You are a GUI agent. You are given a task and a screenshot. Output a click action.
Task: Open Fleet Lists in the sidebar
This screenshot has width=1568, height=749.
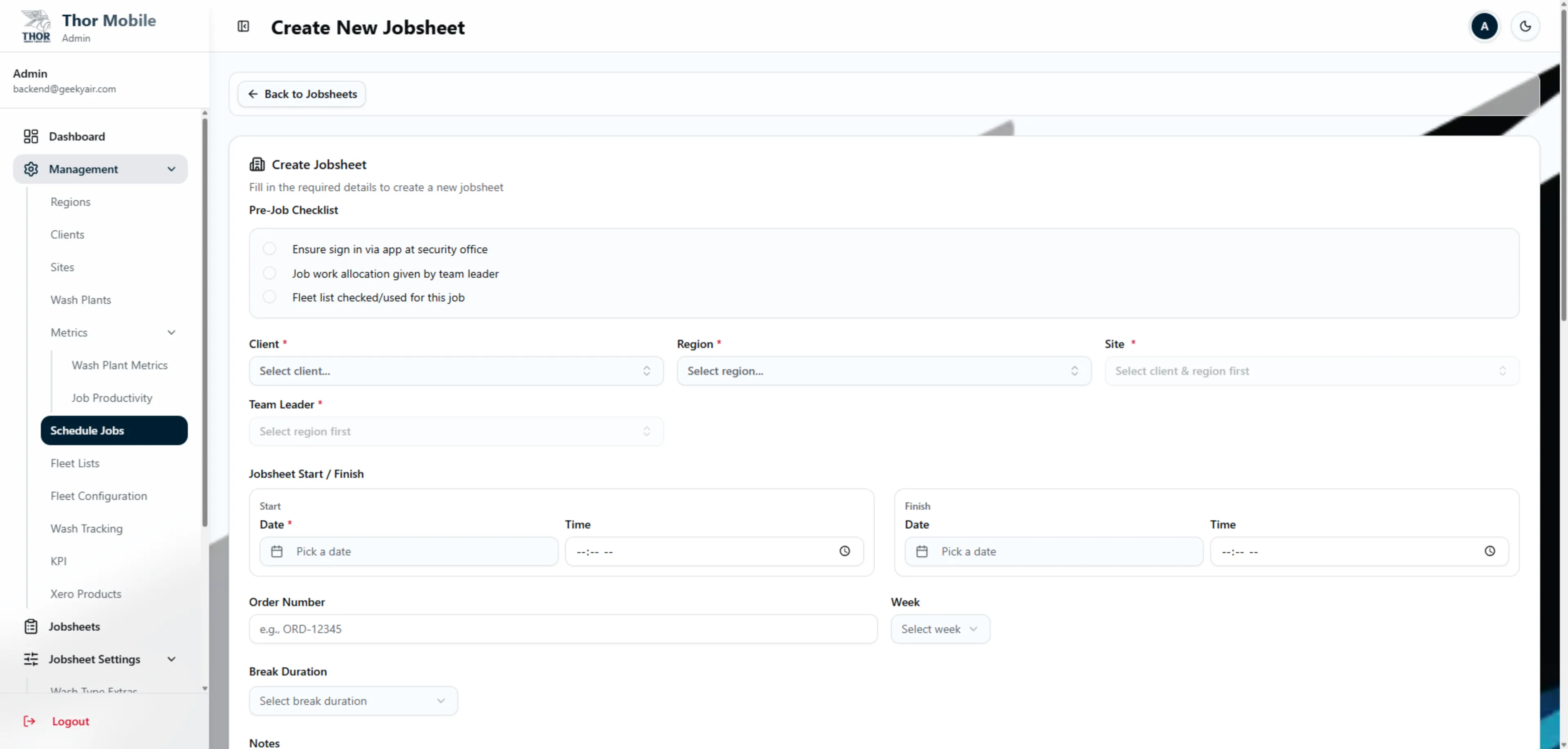(75, 464)
